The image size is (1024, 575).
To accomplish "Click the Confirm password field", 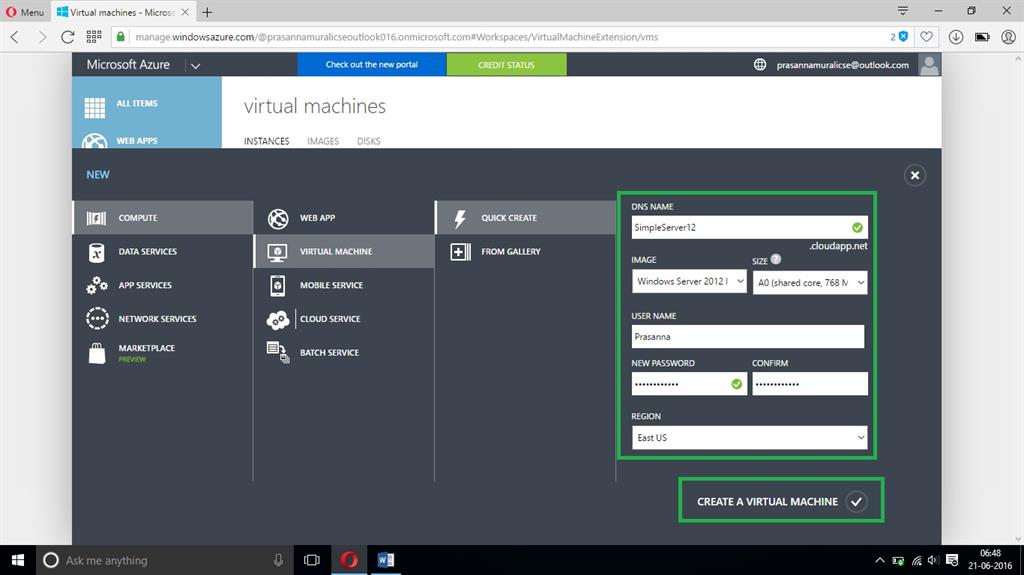I will [810, 384].
